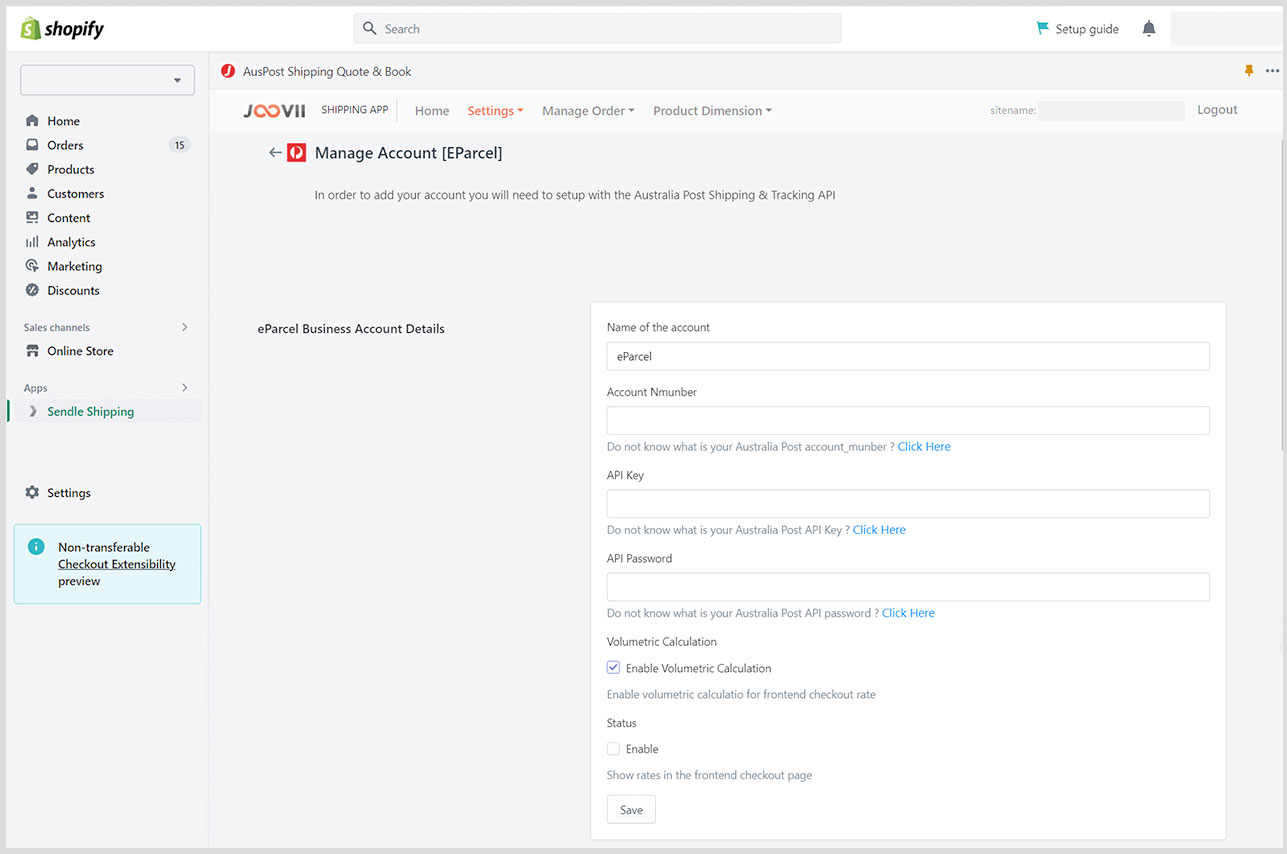Open the store selector dropdown
Image resolution: width=1287 pixels, height=854 pixels.
107,80
